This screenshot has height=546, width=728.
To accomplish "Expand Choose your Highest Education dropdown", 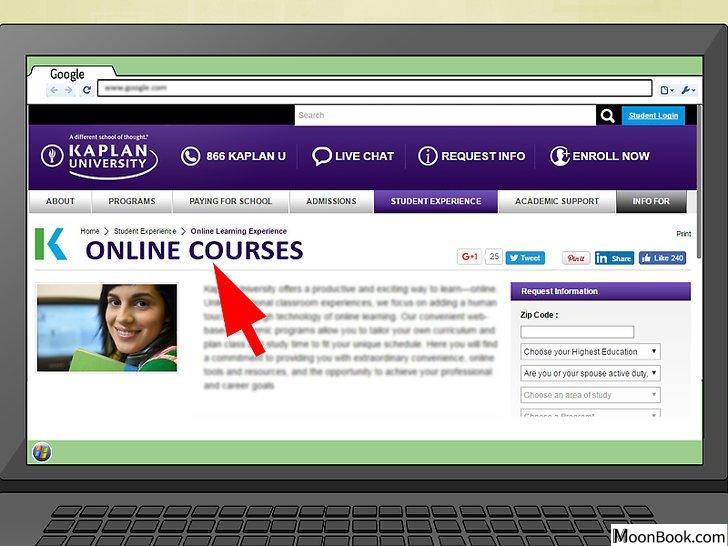I will pos(590,351).
